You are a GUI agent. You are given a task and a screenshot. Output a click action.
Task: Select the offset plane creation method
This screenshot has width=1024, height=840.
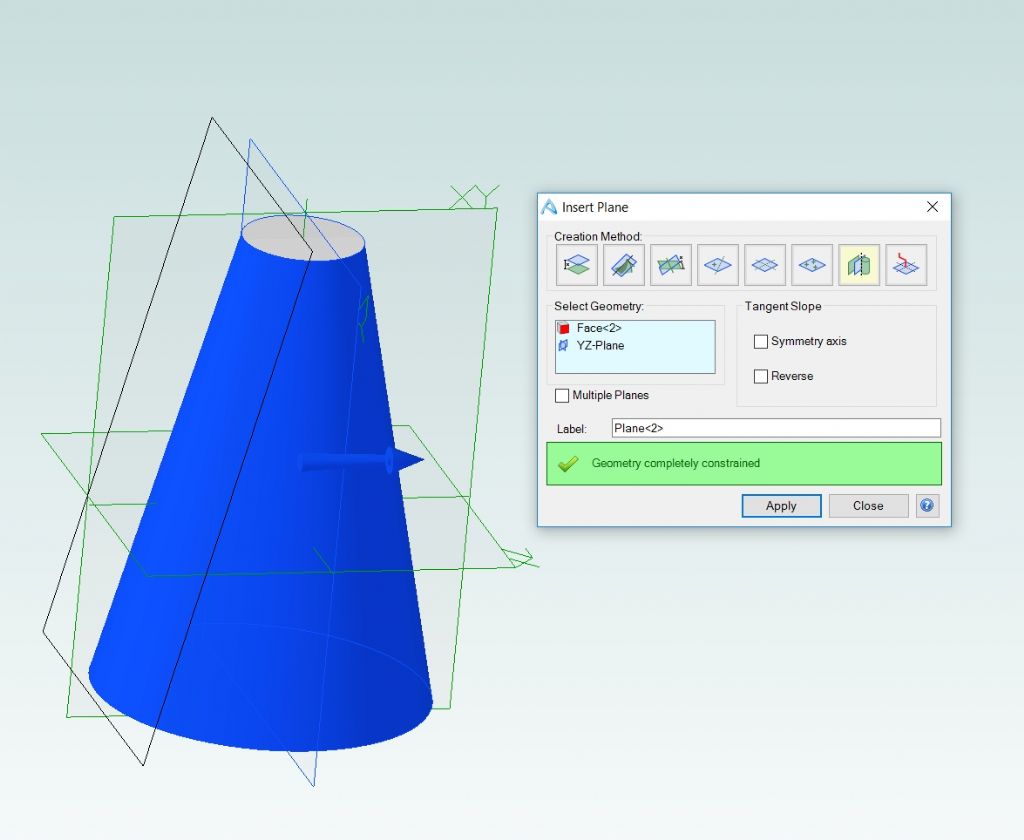pos(577,265)
